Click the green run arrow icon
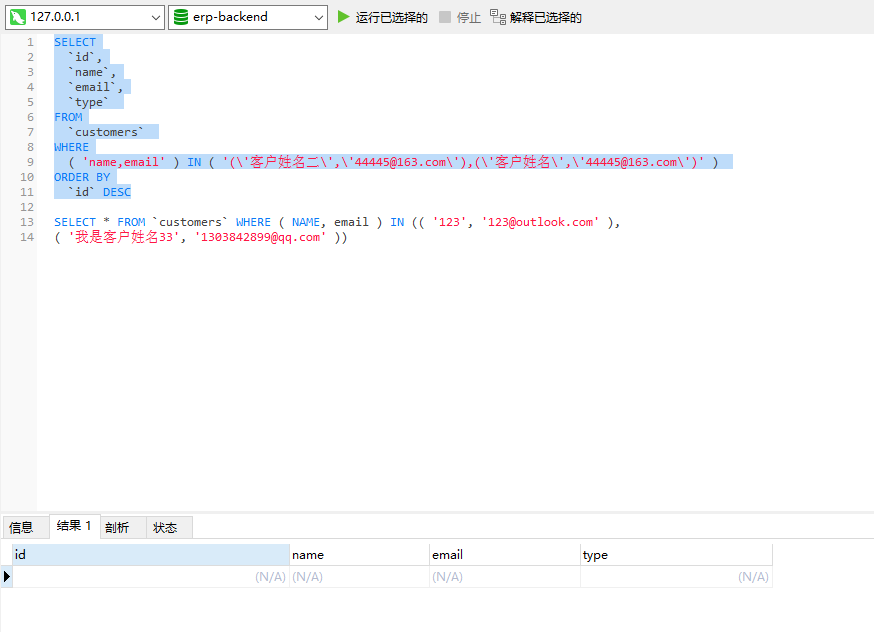 [344, 17]
